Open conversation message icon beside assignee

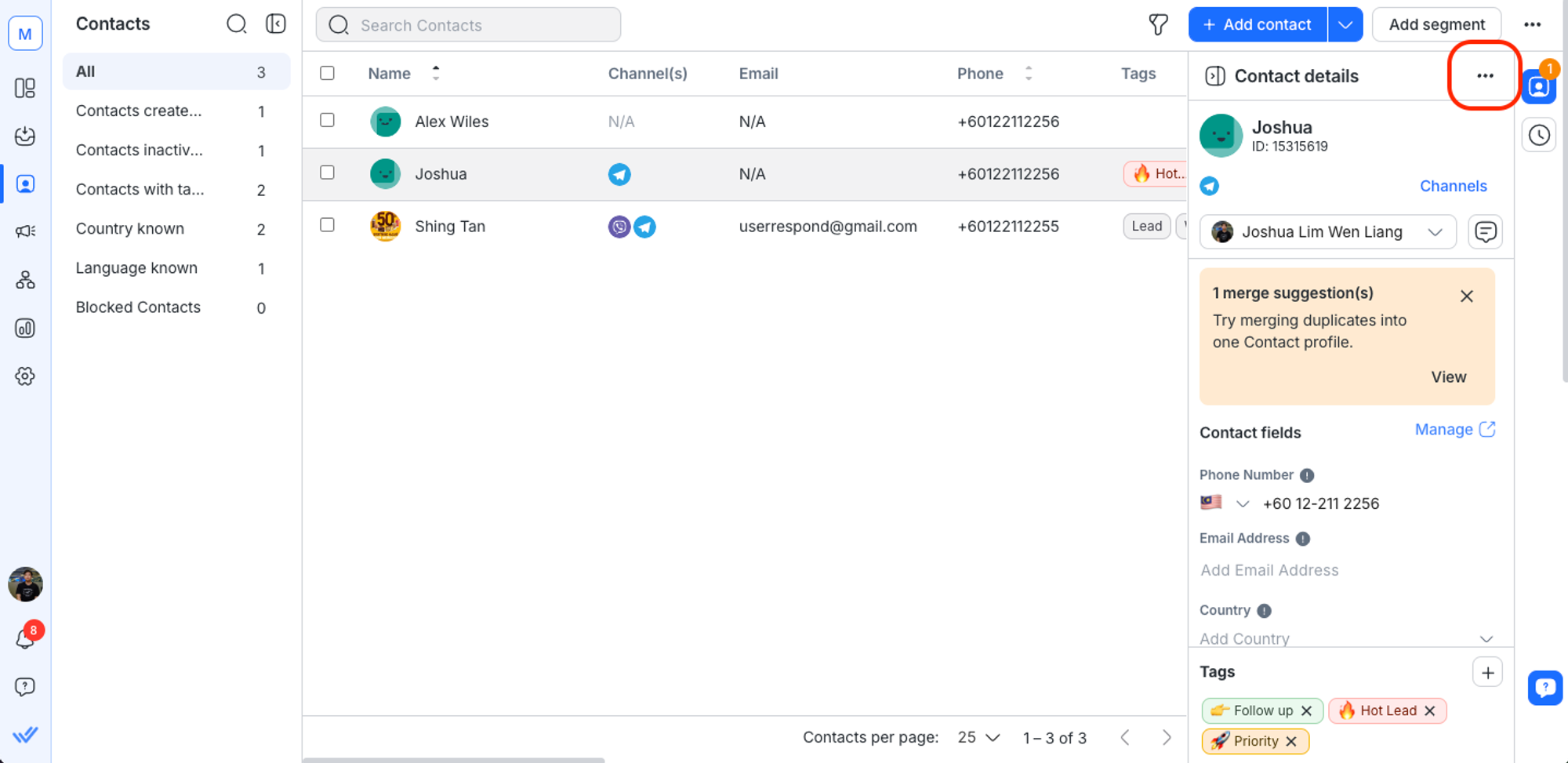point(1485,232)
